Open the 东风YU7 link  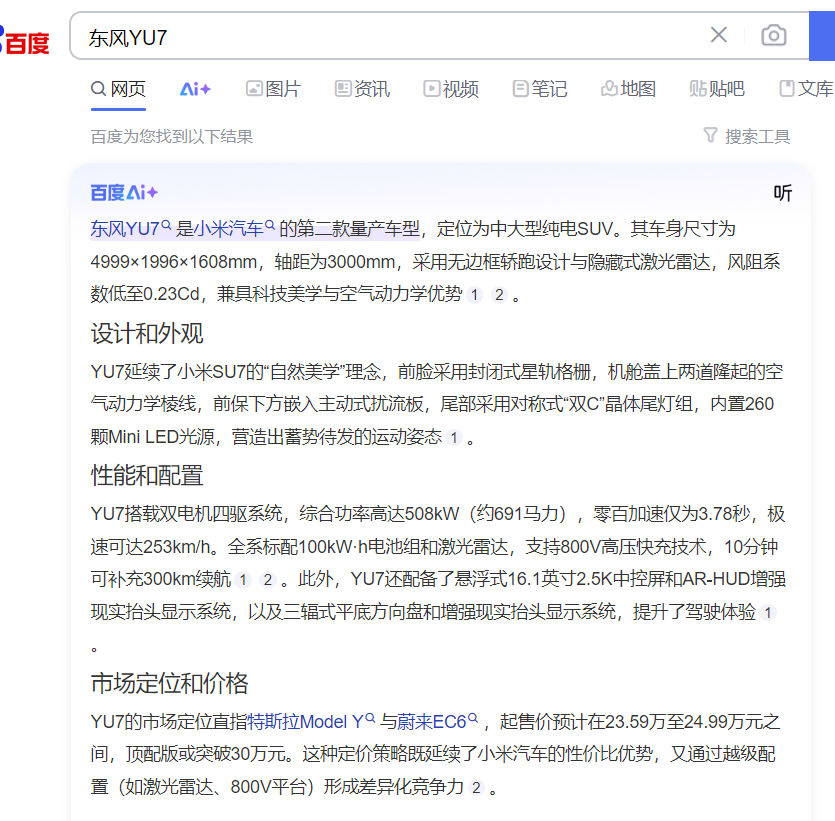pos(125,229)
